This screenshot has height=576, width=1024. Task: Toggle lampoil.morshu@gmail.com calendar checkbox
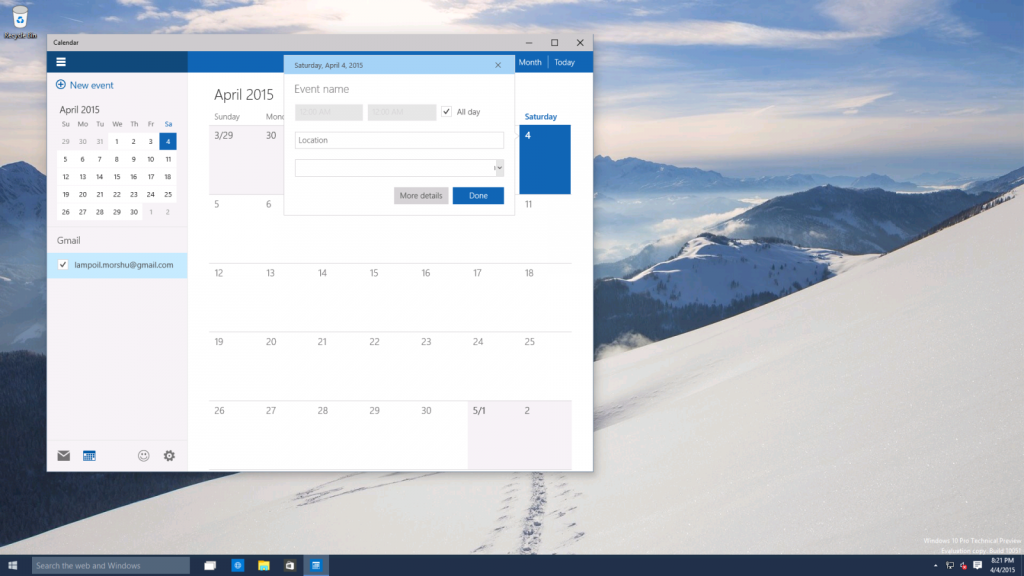point(63,264)
